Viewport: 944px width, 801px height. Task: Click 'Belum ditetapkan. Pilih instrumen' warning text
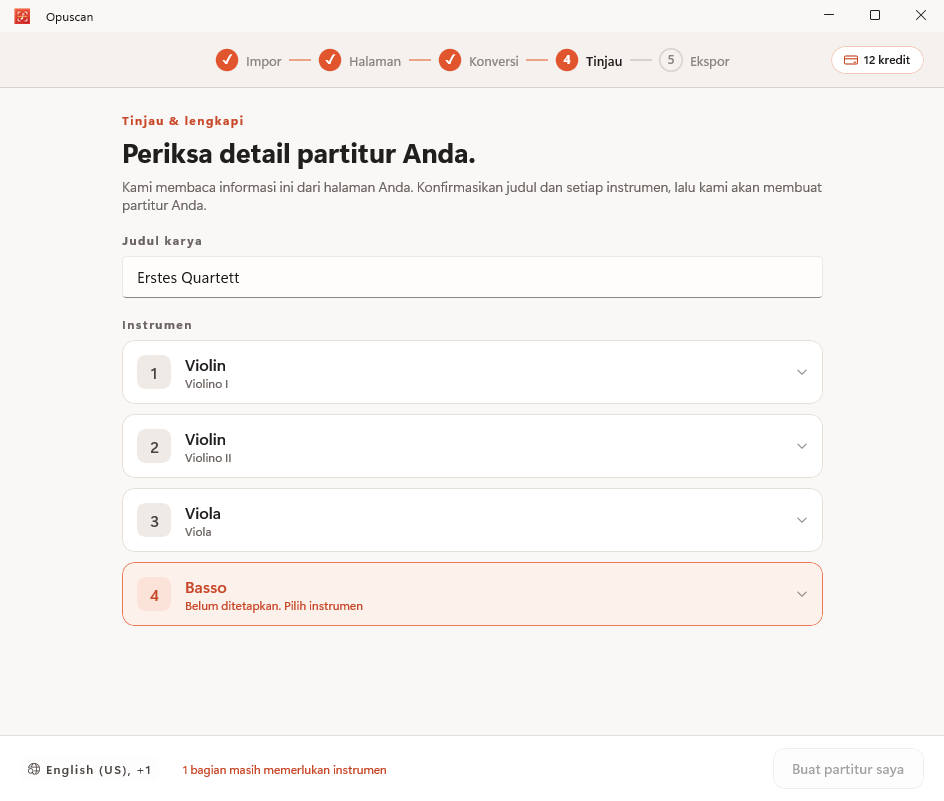[274, 606]
